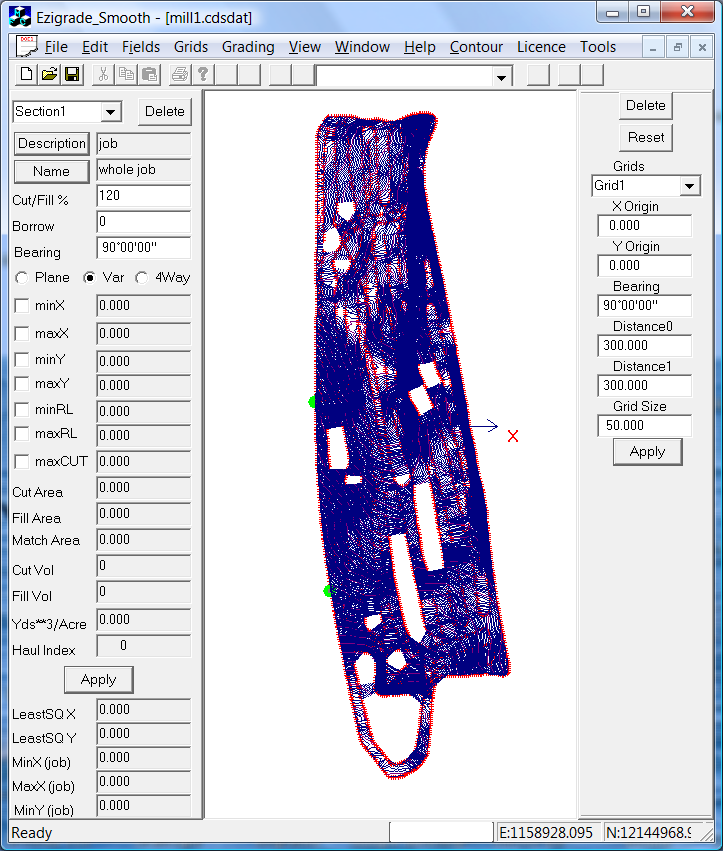Click the Cut scissors toolbar icon
This screenshot has height=851, width=723.
(103, 75)
